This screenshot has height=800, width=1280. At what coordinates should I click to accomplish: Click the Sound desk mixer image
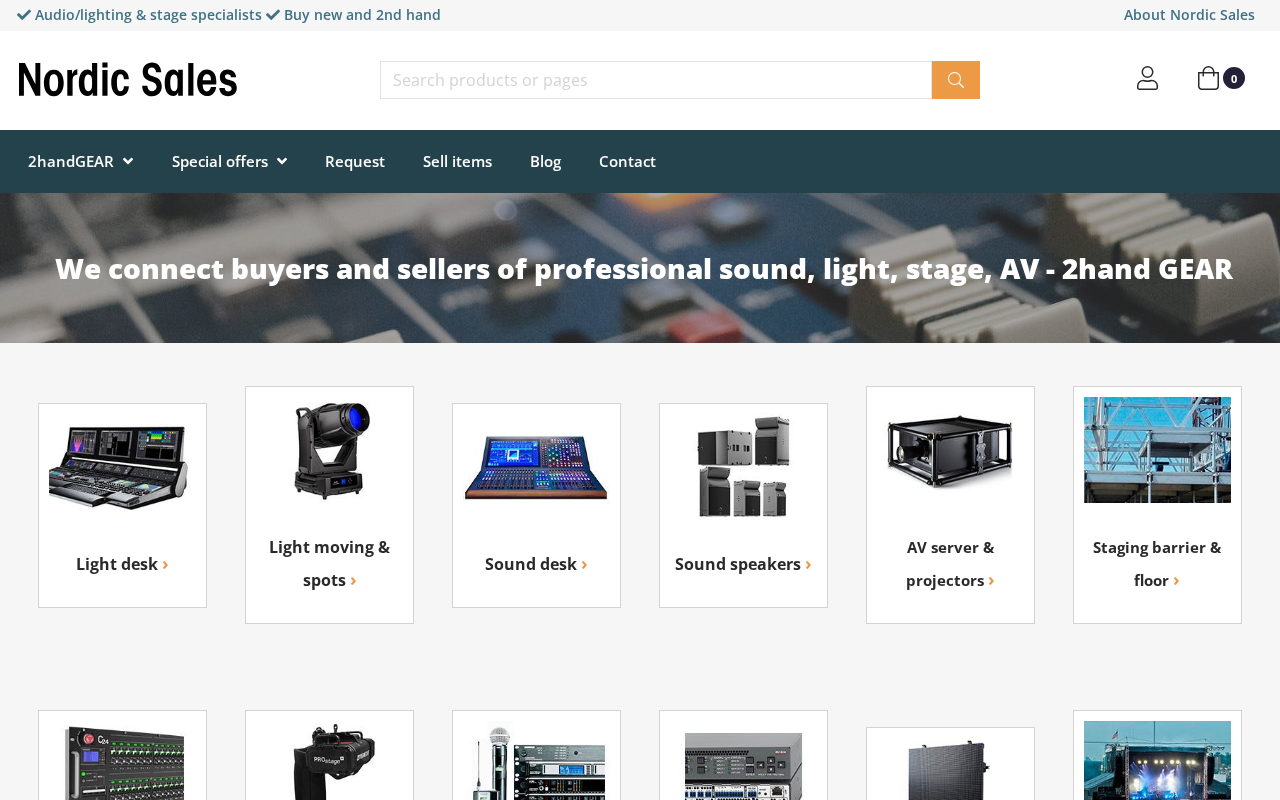pyautogui.click(x=536, y=467)
